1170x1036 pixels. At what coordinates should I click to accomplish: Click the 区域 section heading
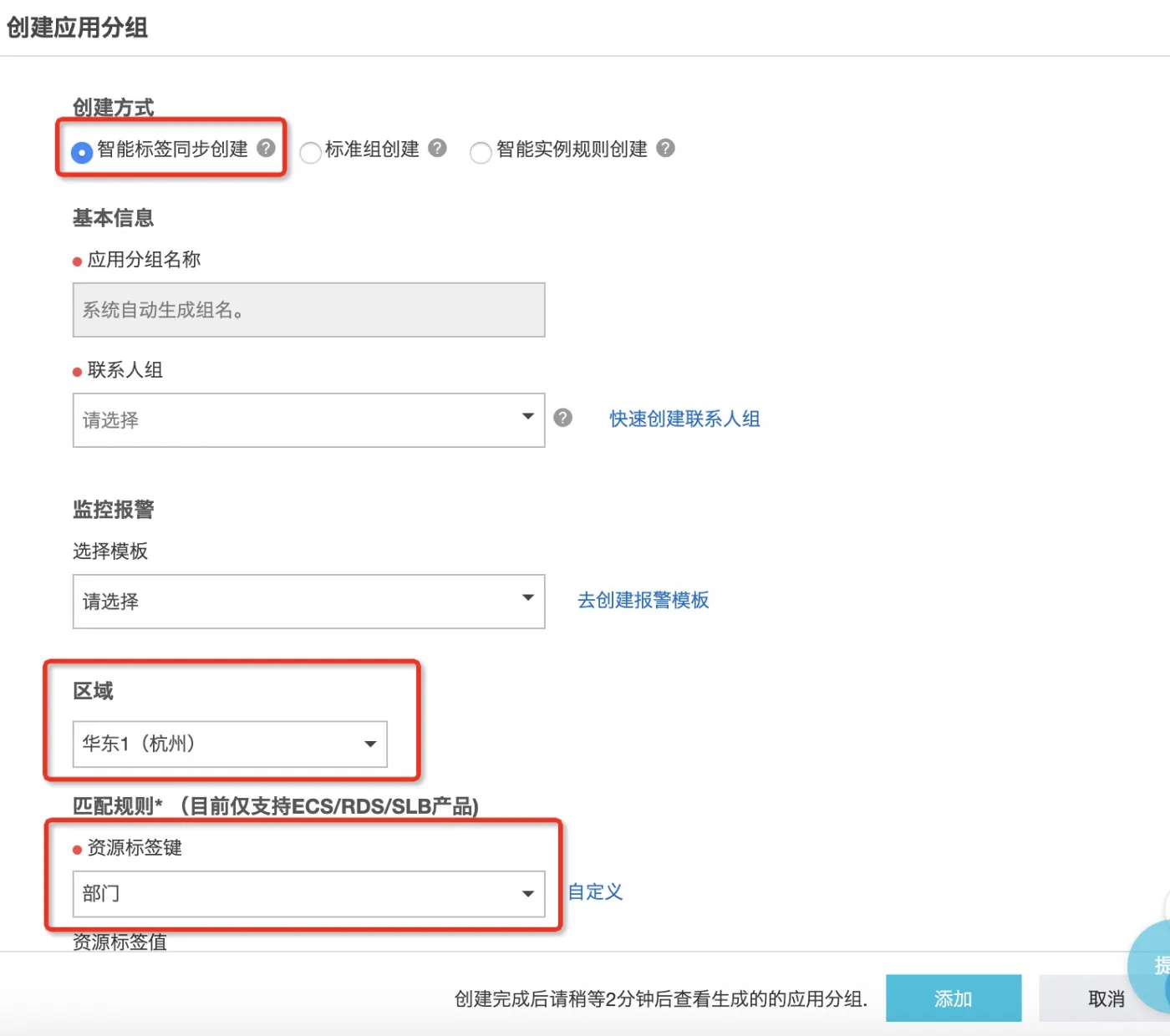93,691
